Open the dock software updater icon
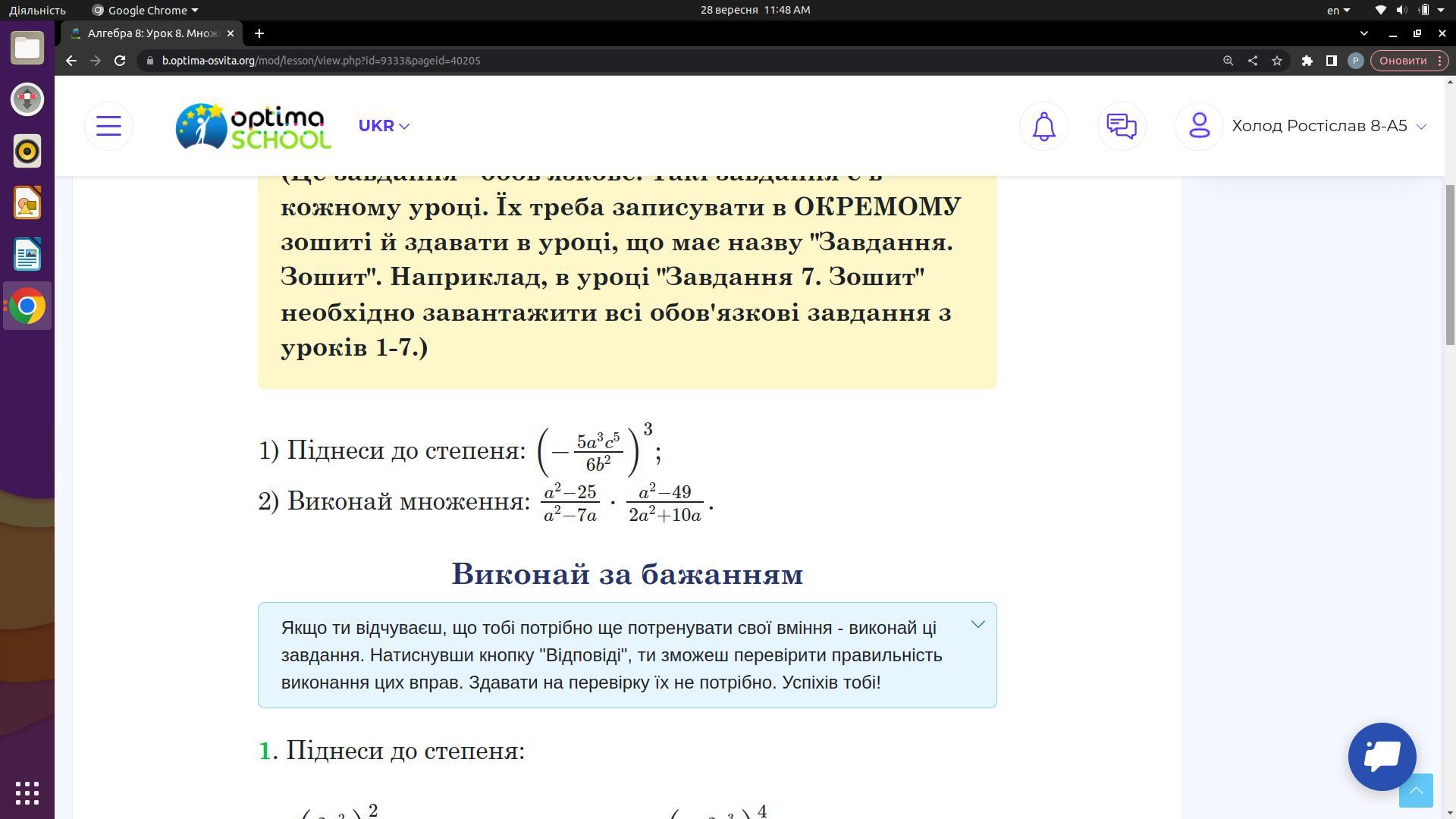 point(27,99)
